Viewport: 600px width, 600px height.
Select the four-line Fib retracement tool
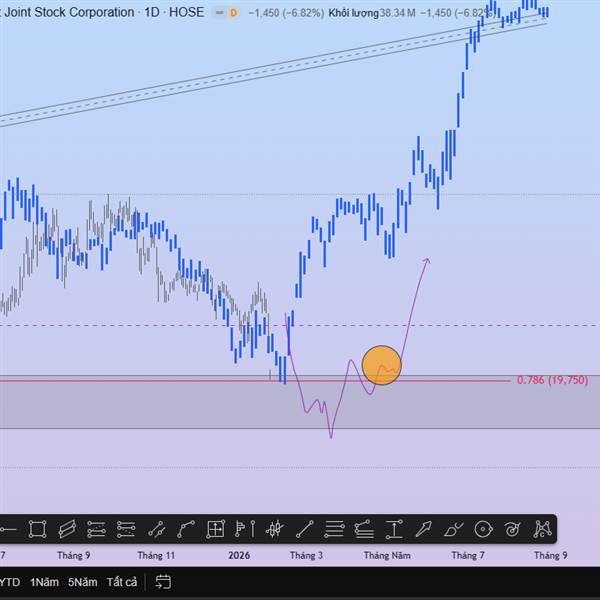point(334,530)
